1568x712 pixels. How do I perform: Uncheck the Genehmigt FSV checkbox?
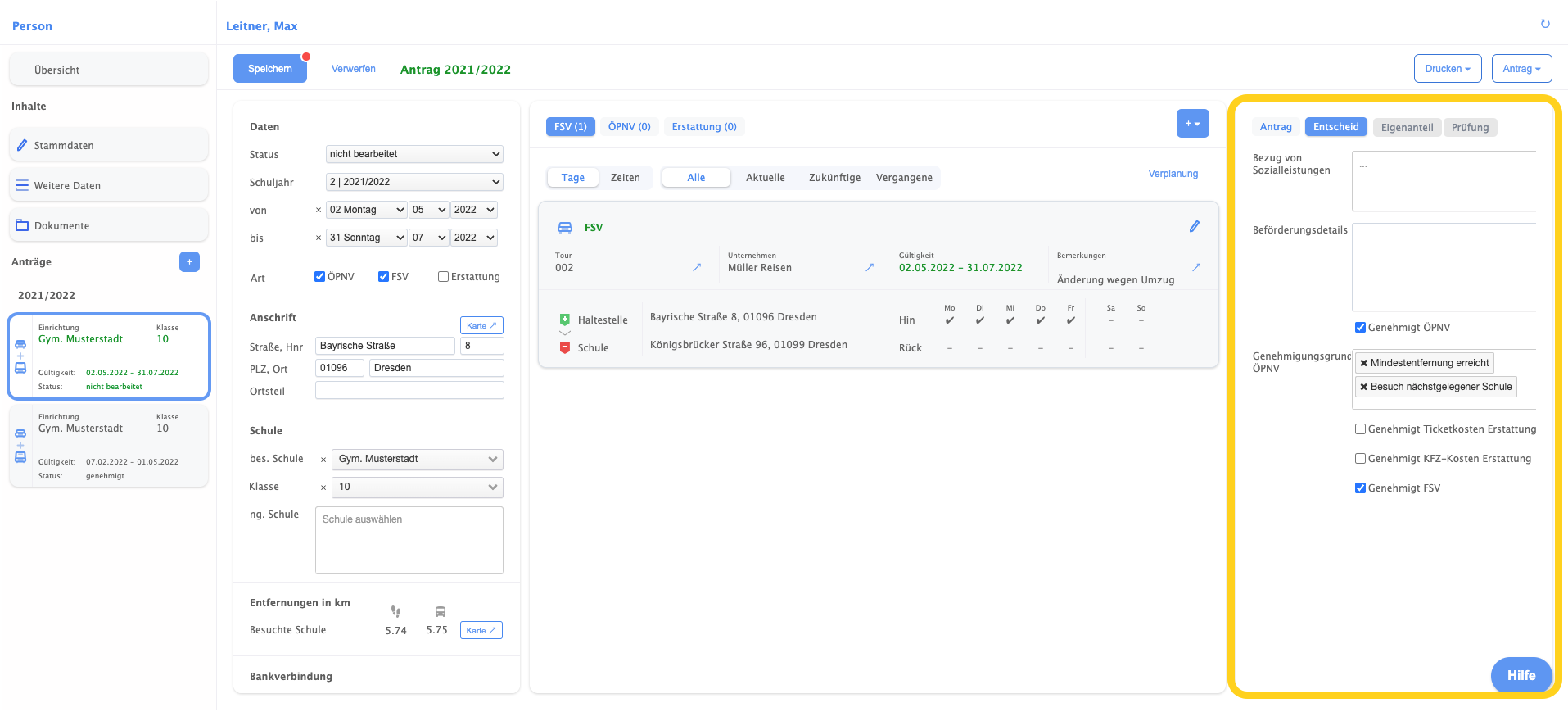click(1360, 488)
